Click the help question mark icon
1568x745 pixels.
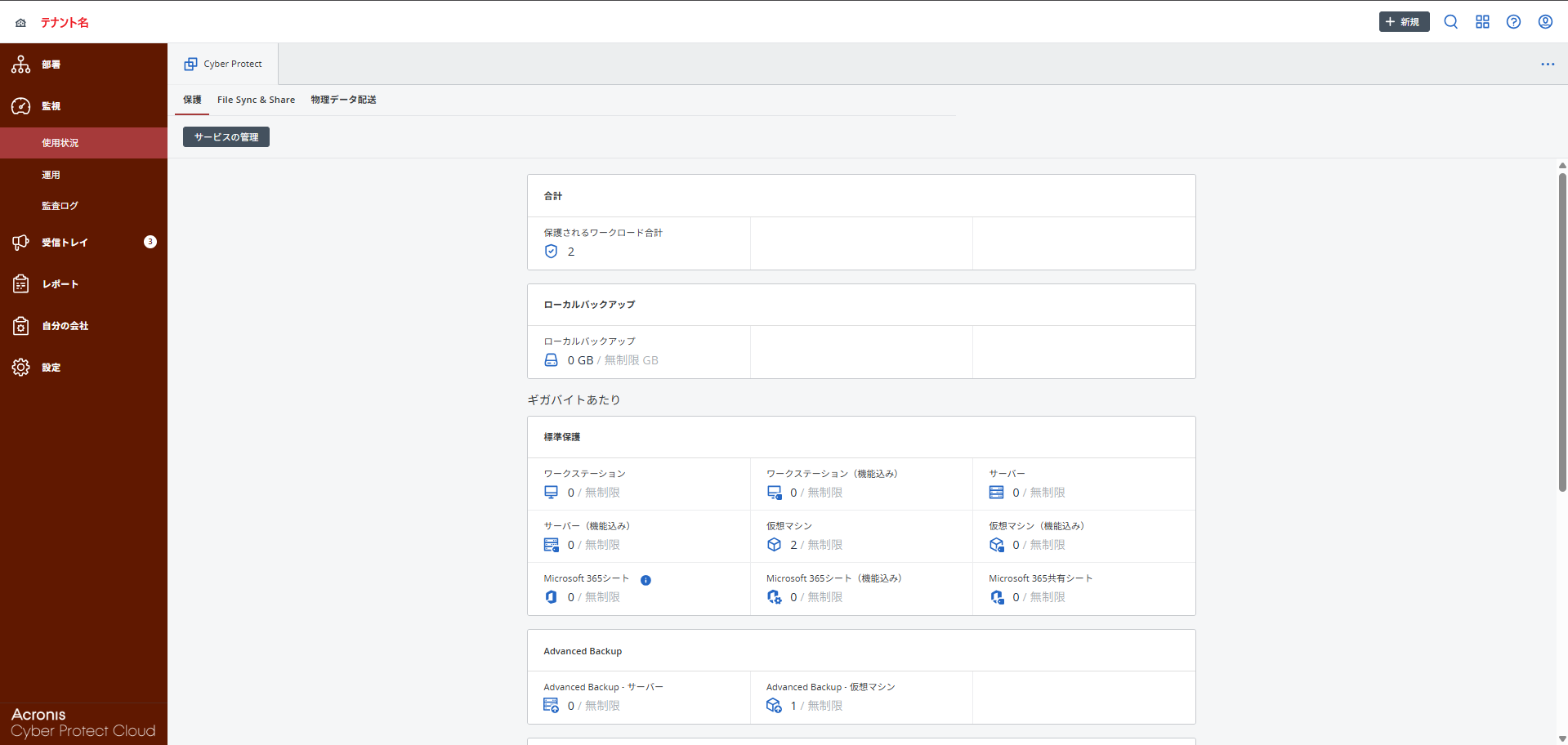[x=1513, y=22]
